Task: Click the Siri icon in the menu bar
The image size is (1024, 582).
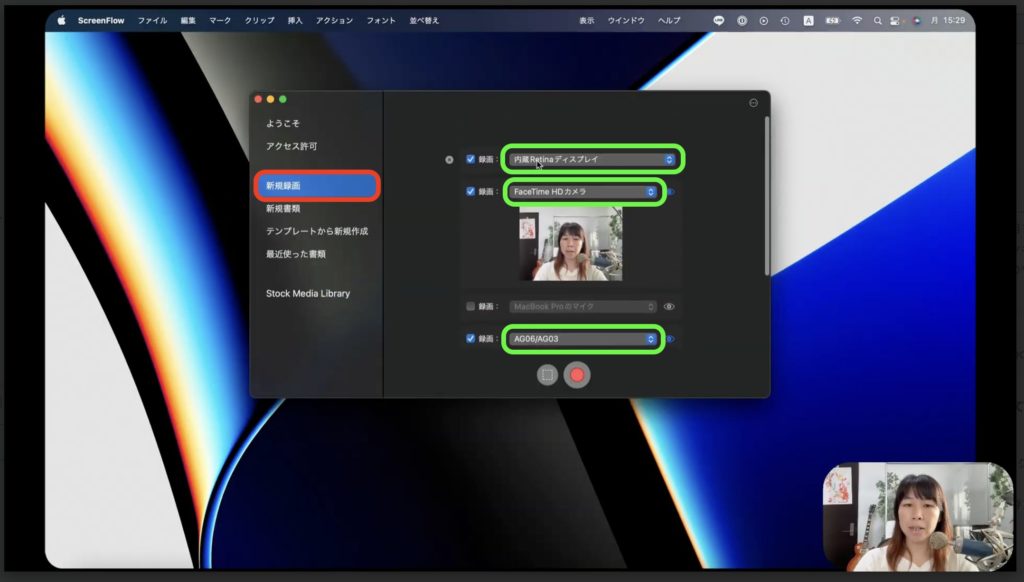Action: [x=915, y=20]
